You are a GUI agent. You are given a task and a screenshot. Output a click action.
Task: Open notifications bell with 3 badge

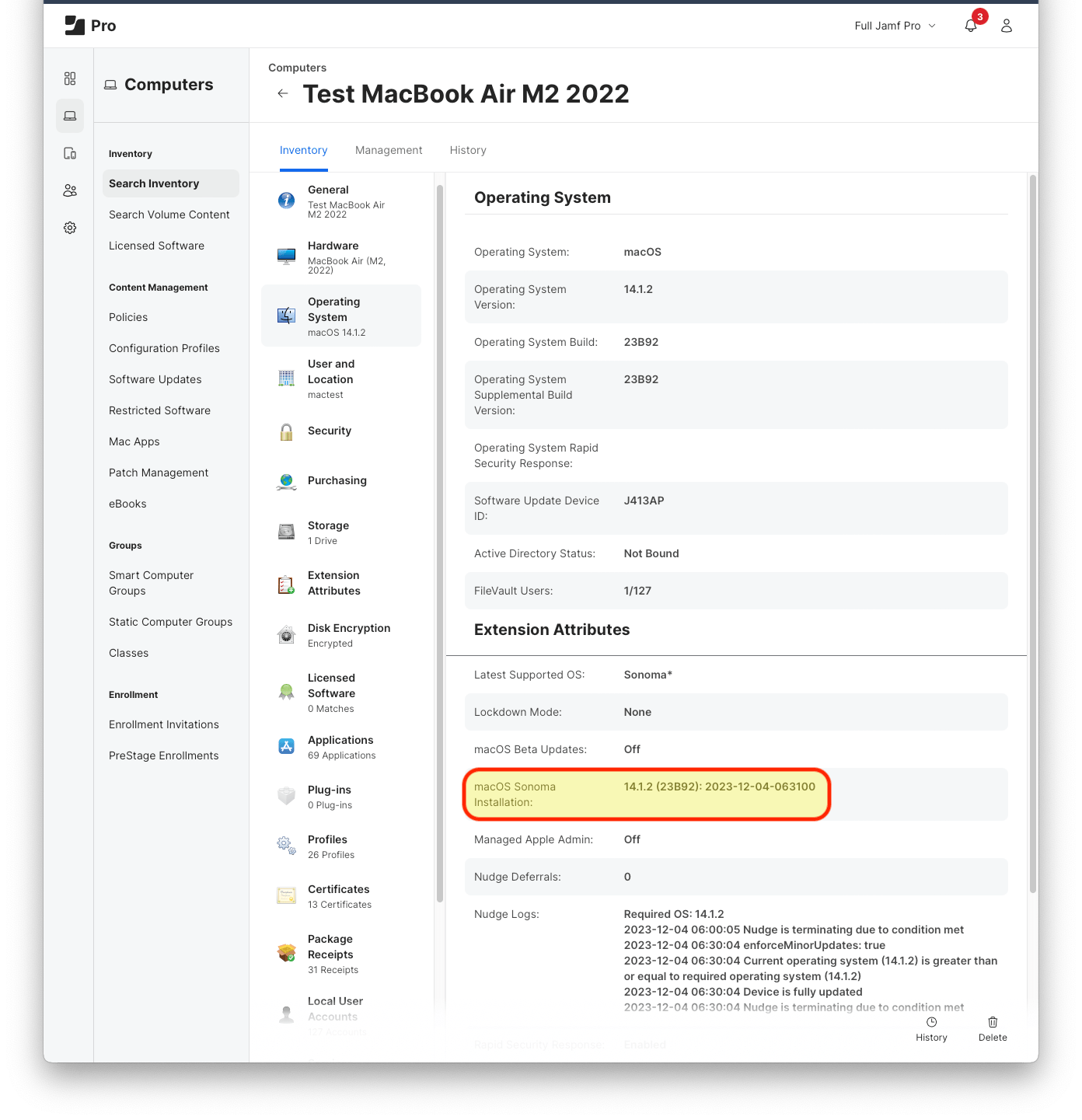[x=971, y=26]
